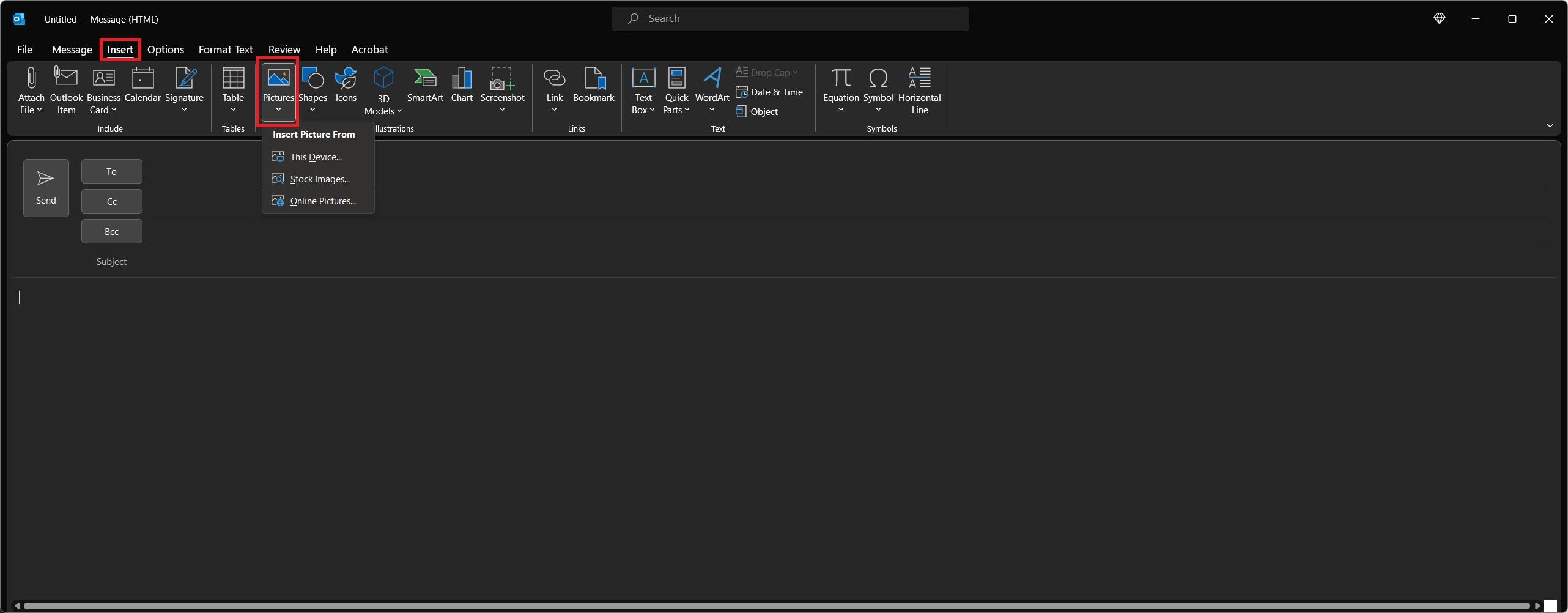Insert Icons from ribbon
The image size is (1568, 613).
click(346, 86)
